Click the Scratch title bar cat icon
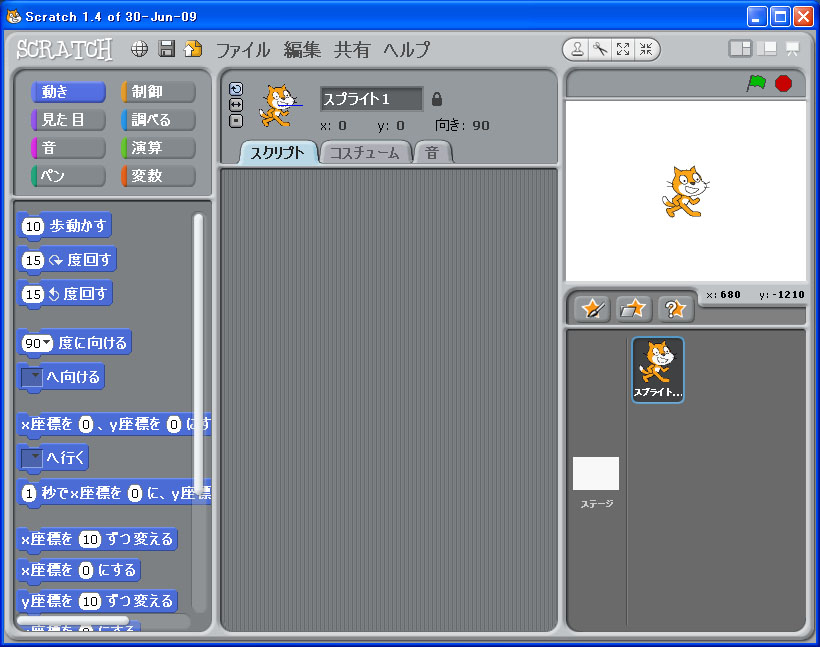Screen dimensions: 820x647 [x=14, y=16]
